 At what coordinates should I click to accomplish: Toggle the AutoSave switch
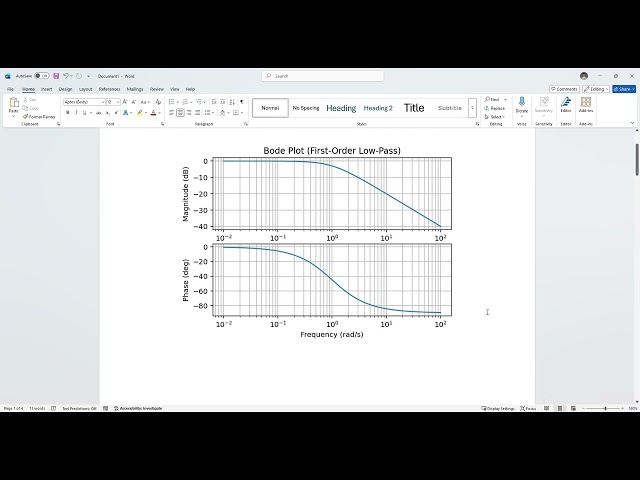pos(42,76)
